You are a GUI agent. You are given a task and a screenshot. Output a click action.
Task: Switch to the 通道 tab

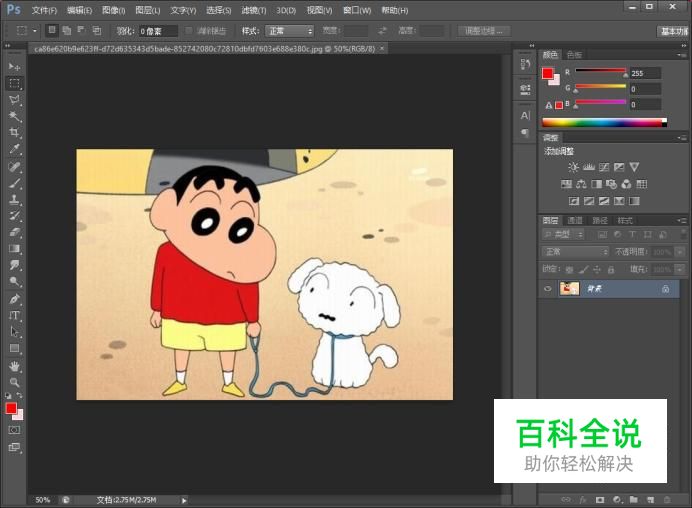tap(575, 220)
